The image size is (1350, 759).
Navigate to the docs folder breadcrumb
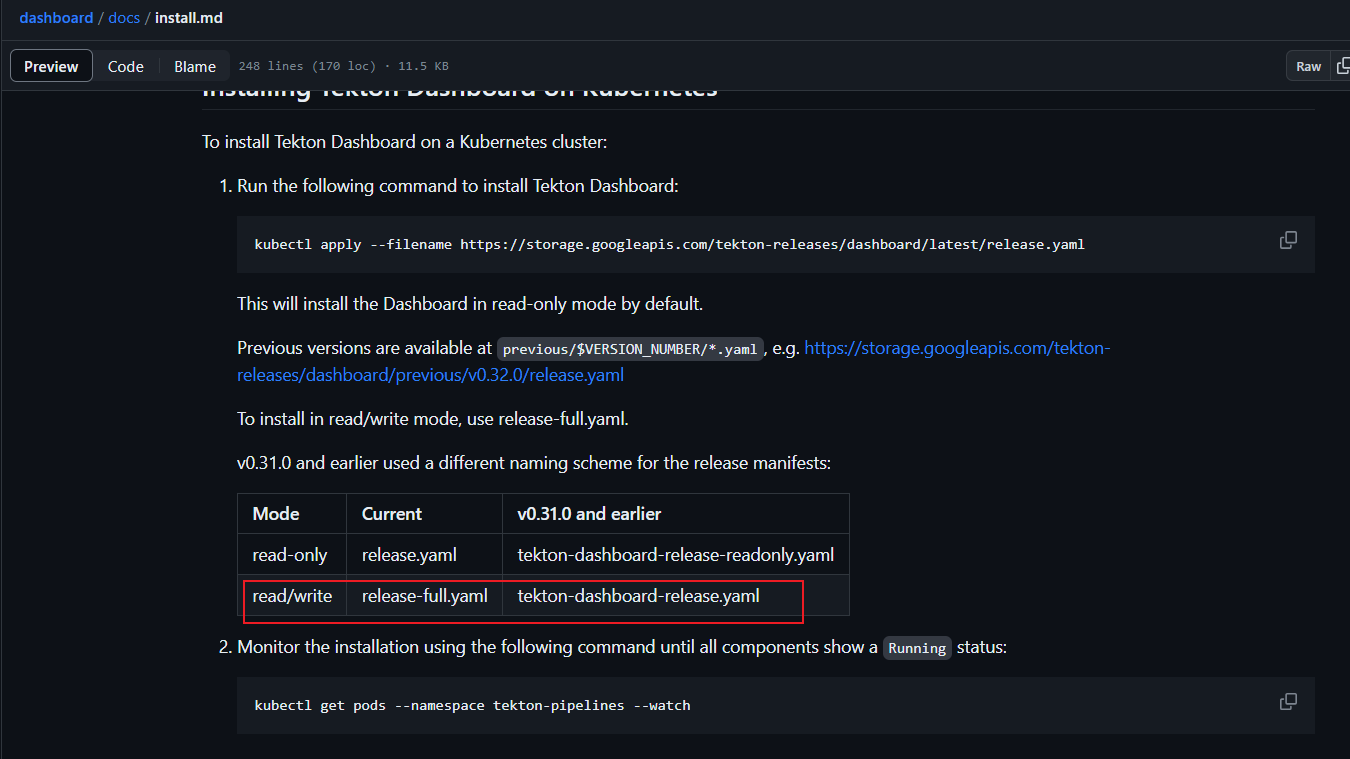tap(124, 18)
